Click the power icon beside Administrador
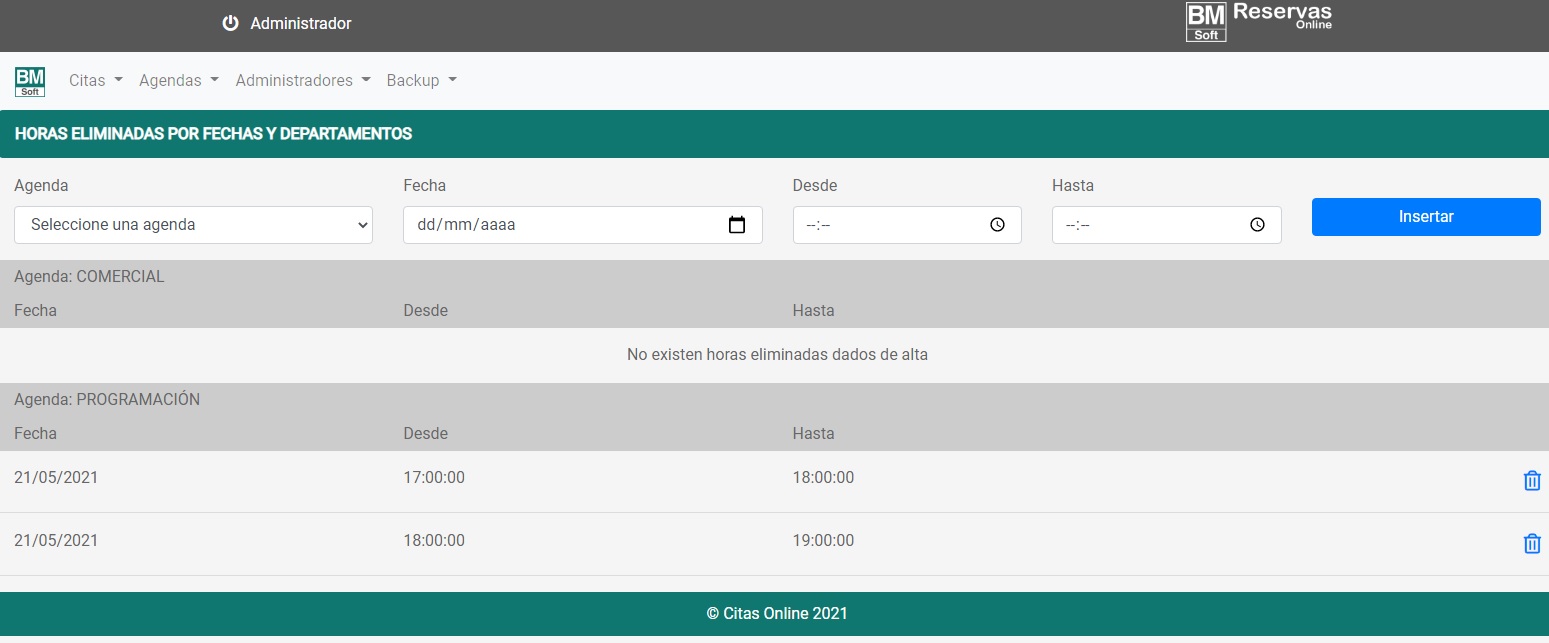1549x643 pixels. tap(230, 23)
